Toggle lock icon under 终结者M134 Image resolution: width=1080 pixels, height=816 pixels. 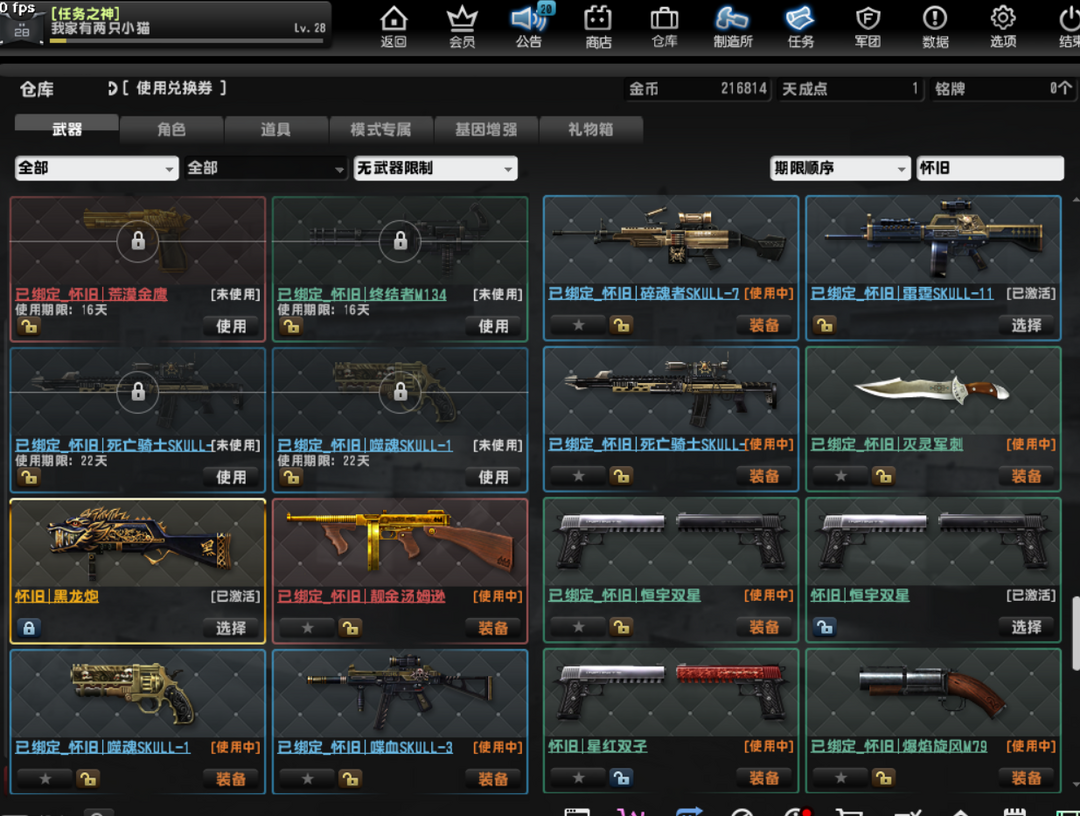pyautogui.click(x=291, y=326)
